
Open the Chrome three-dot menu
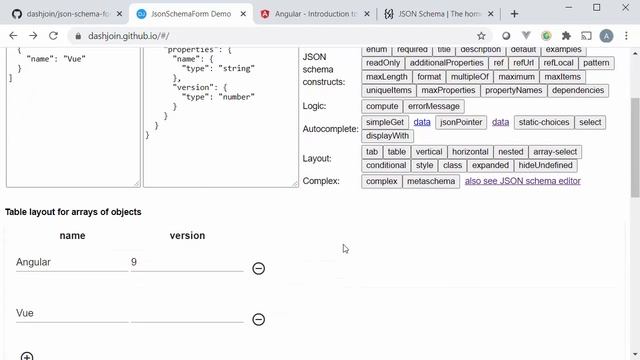626,36
